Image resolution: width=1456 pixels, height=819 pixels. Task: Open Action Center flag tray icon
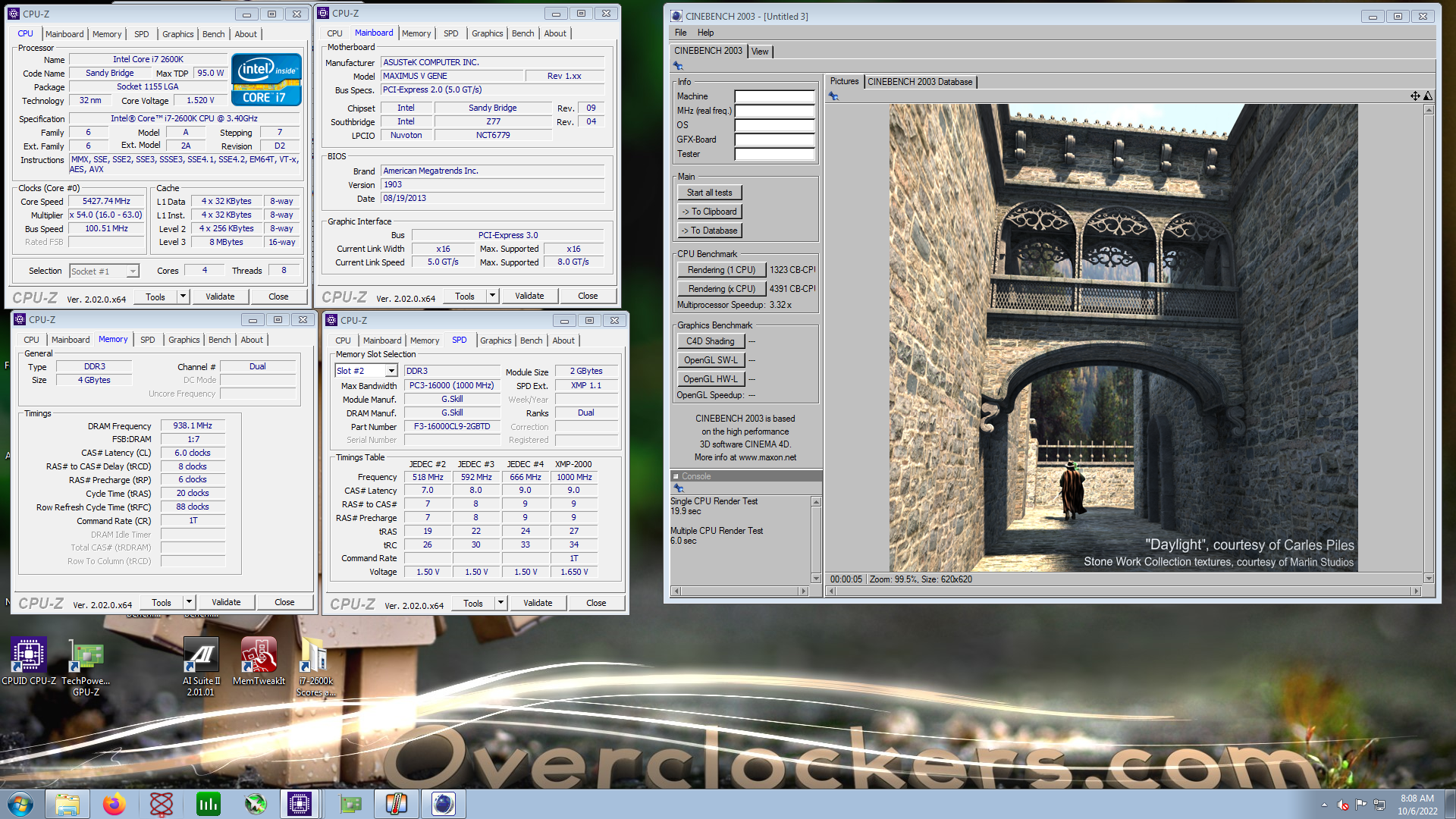[1361, 805]
